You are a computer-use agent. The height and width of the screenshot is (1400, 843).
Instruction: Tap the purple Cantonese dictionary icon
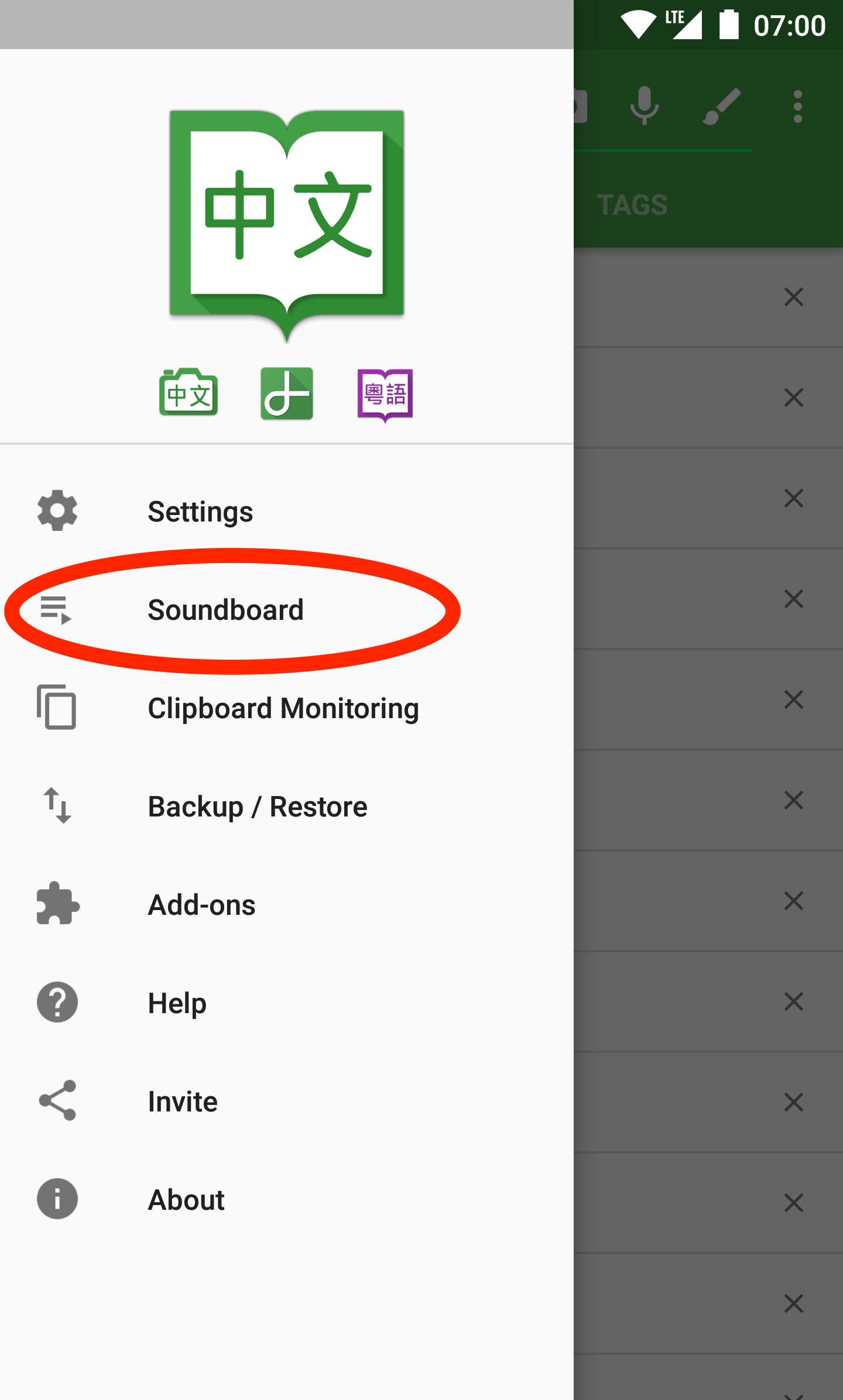click(385, 395)
